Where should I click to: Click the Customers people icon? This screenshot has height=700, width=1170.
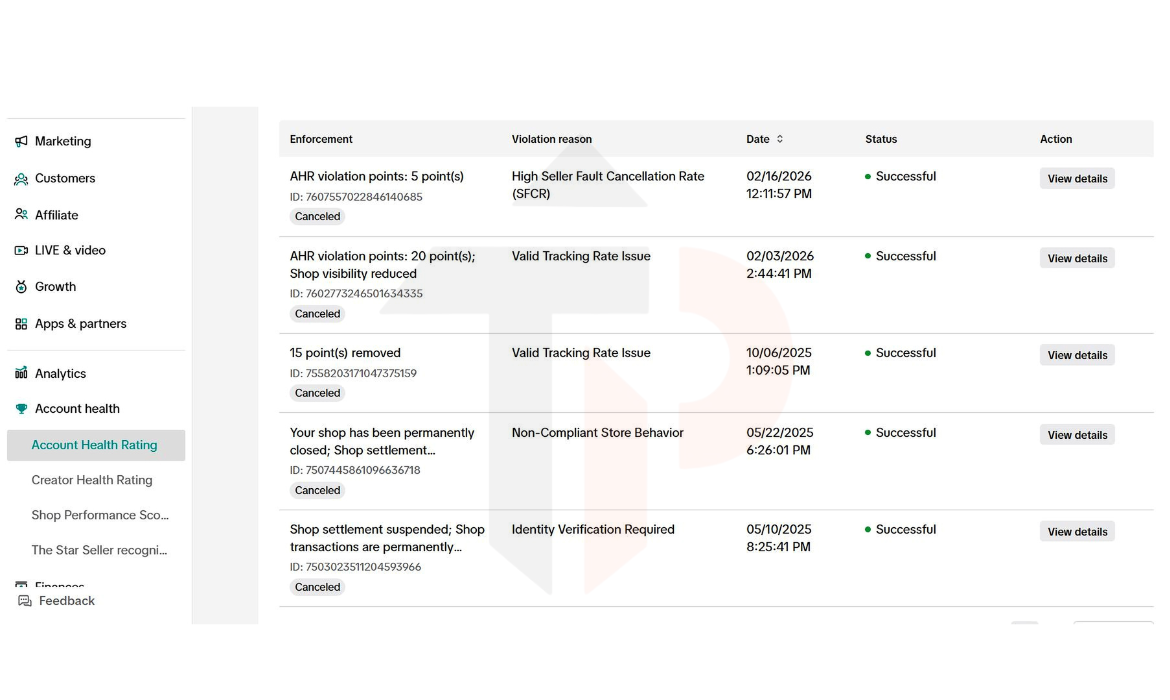coord(21,179)
